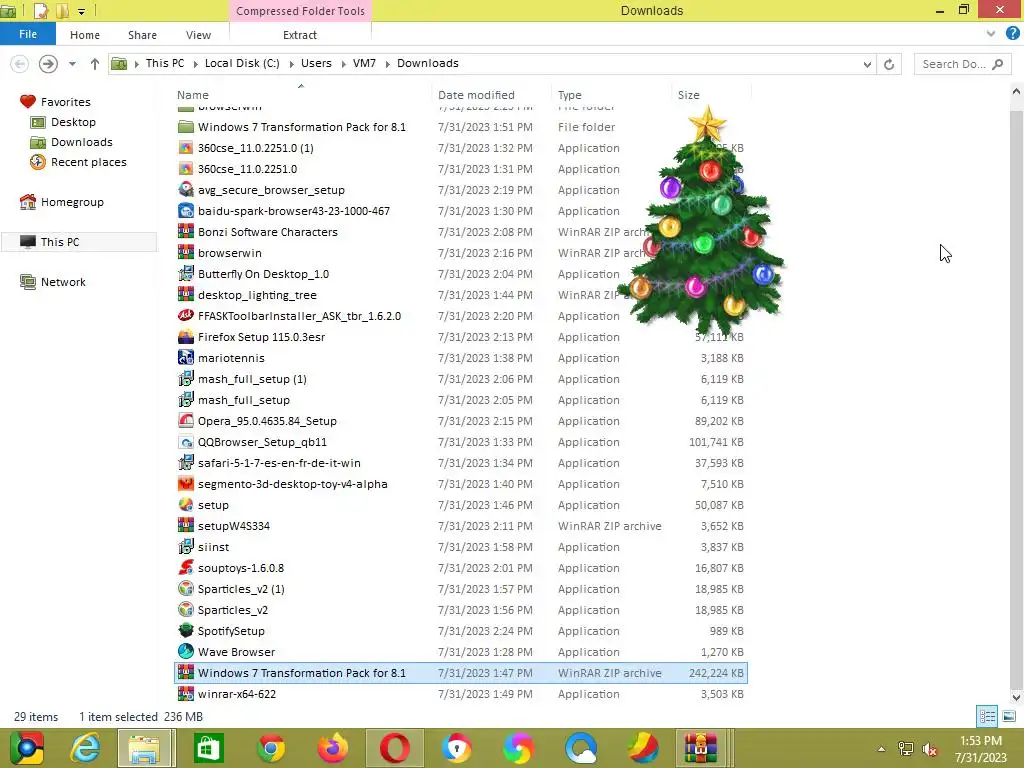
Task: Select the Wave Browser file icon
Action: [x=185, y=652]
